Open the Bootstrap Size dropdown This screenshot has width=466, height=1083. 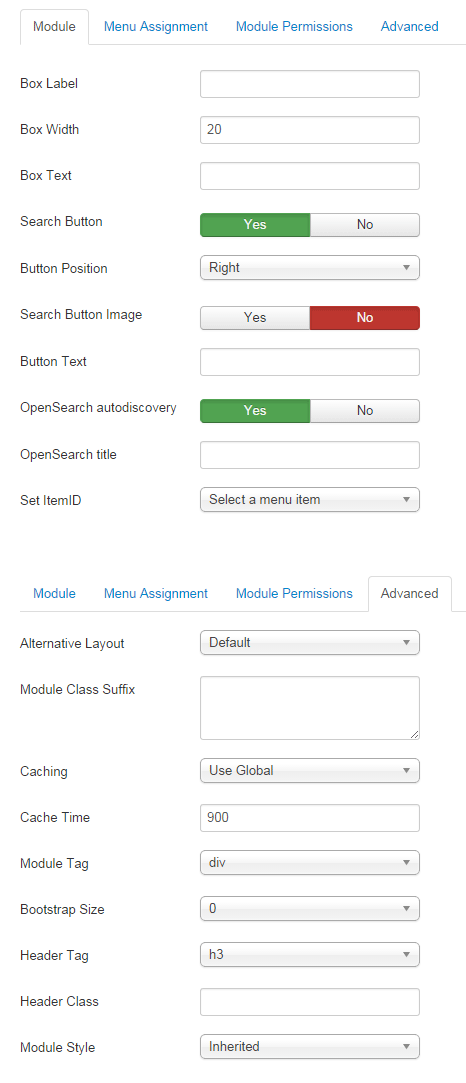pyautogui.click(x=310, y=909)
